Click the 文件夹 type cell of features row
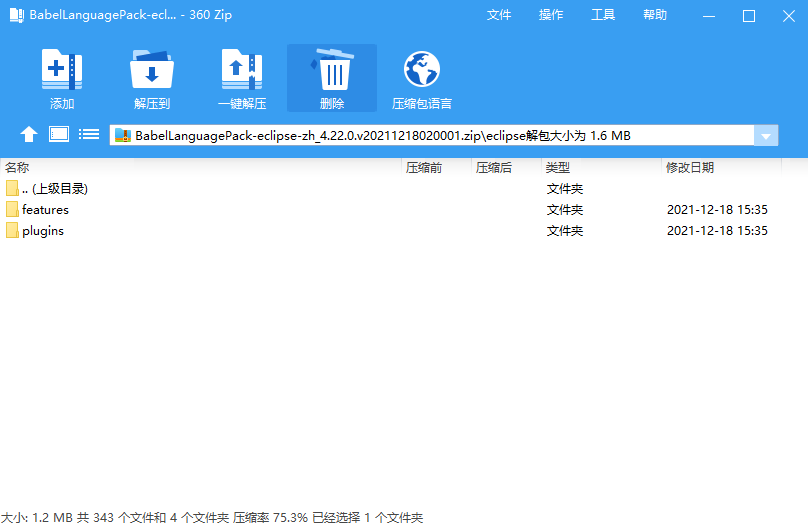Viewport: 808px width, 532px height. 565,210
